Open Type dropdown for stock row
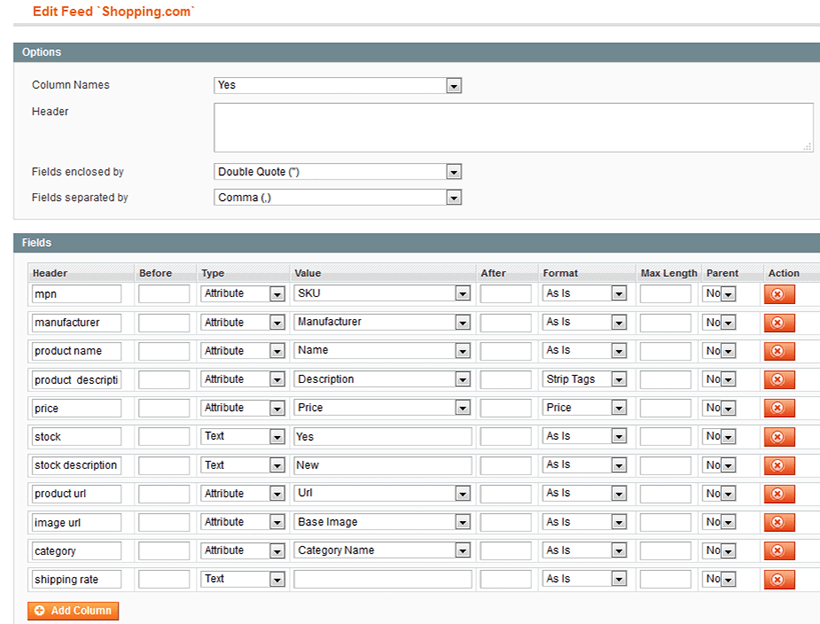The image size is (820, 624). tap(243, 436)
